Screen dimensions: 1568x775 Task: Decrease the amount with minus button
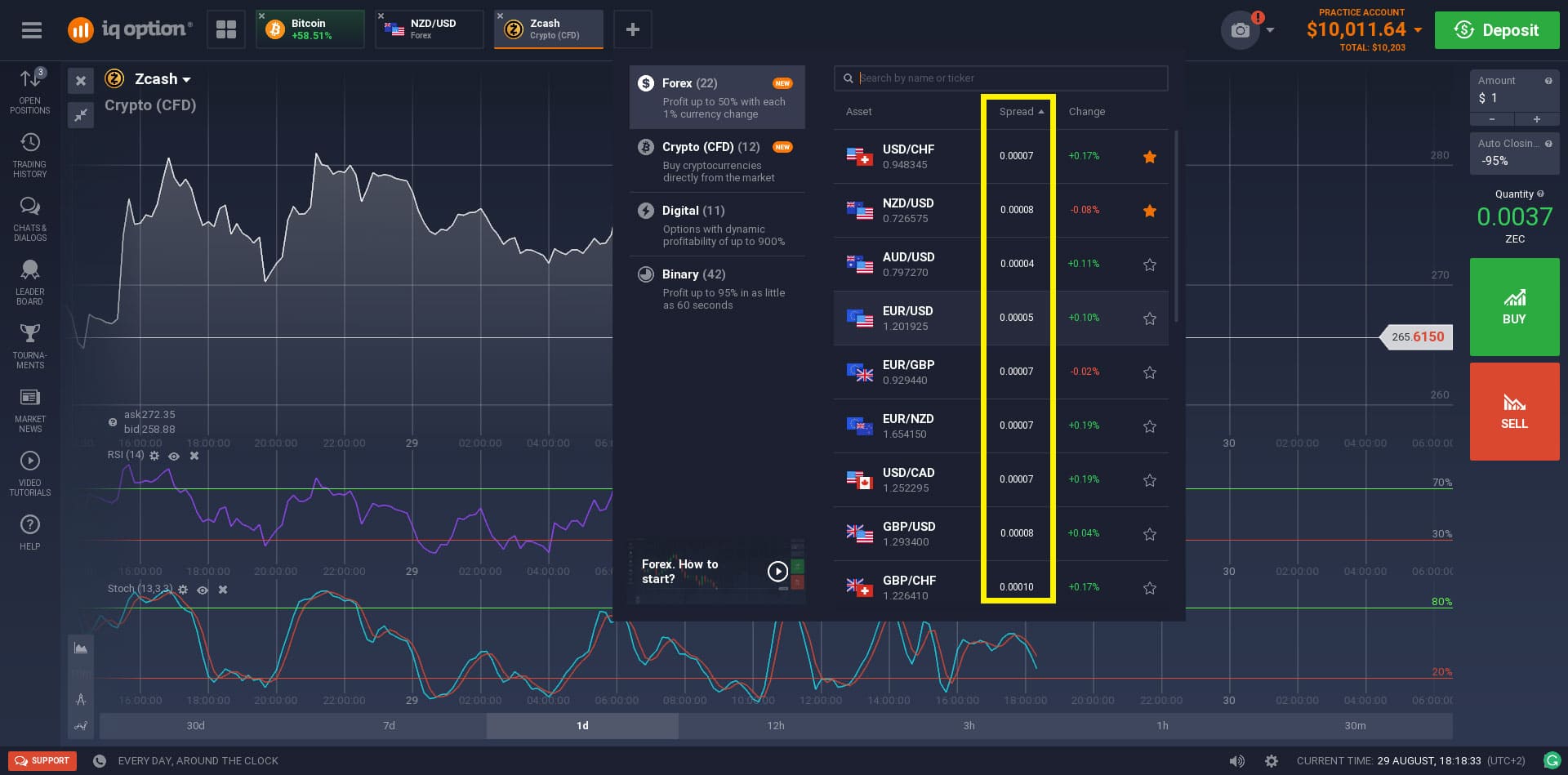pyautogui.click(x=1492, y=120)
